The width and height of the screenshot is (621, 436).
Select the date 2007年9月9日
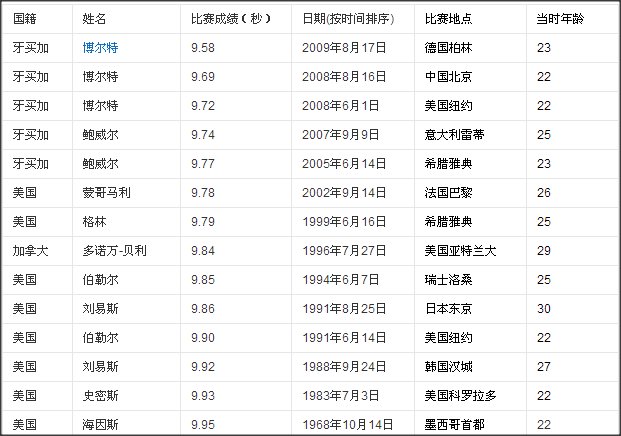341,135
